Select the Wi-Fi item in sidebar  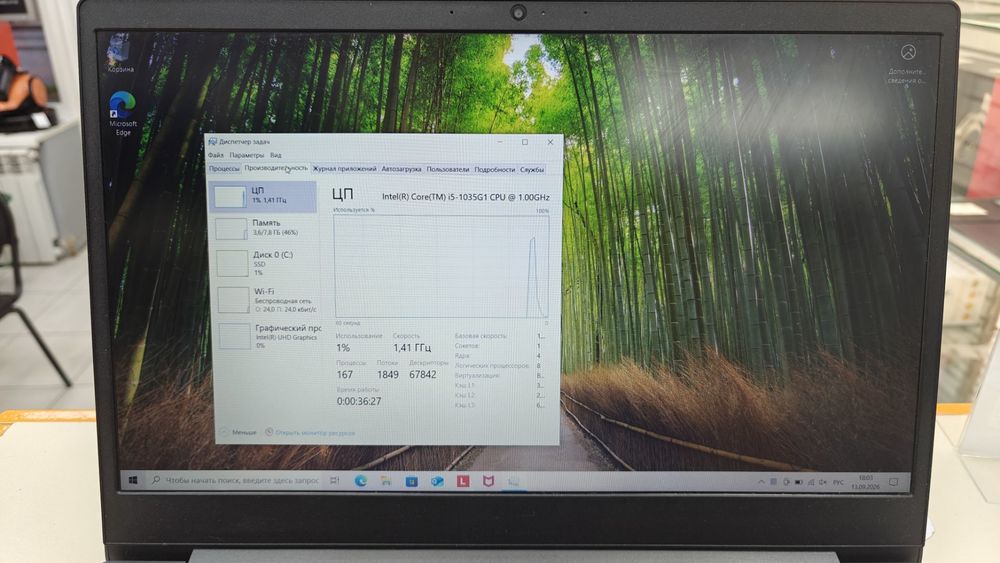click(x=267, y=300)
